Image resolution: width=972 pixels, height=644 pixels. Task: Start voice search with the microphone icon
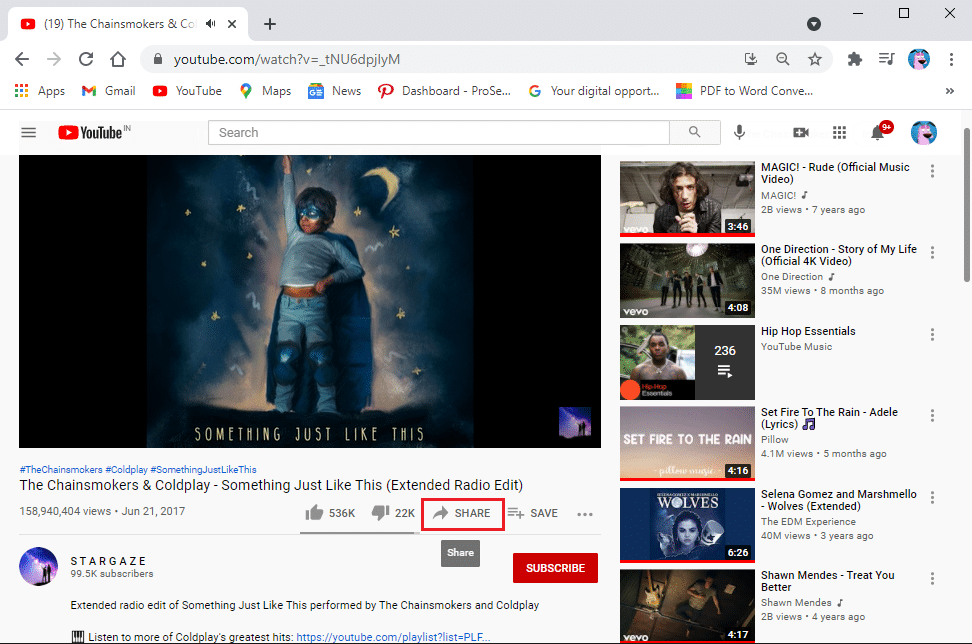pyautogui.click(x=740, y=133)
